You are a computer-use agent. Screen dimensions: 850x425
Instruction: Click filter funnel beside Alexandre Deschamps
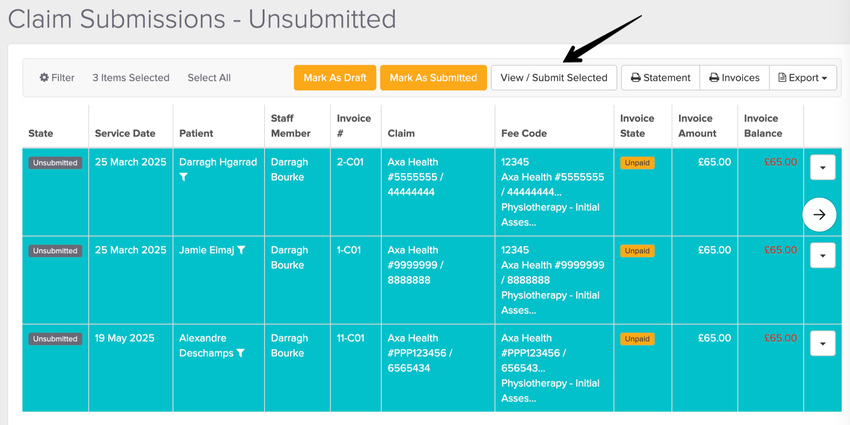[x=241, y=354]
